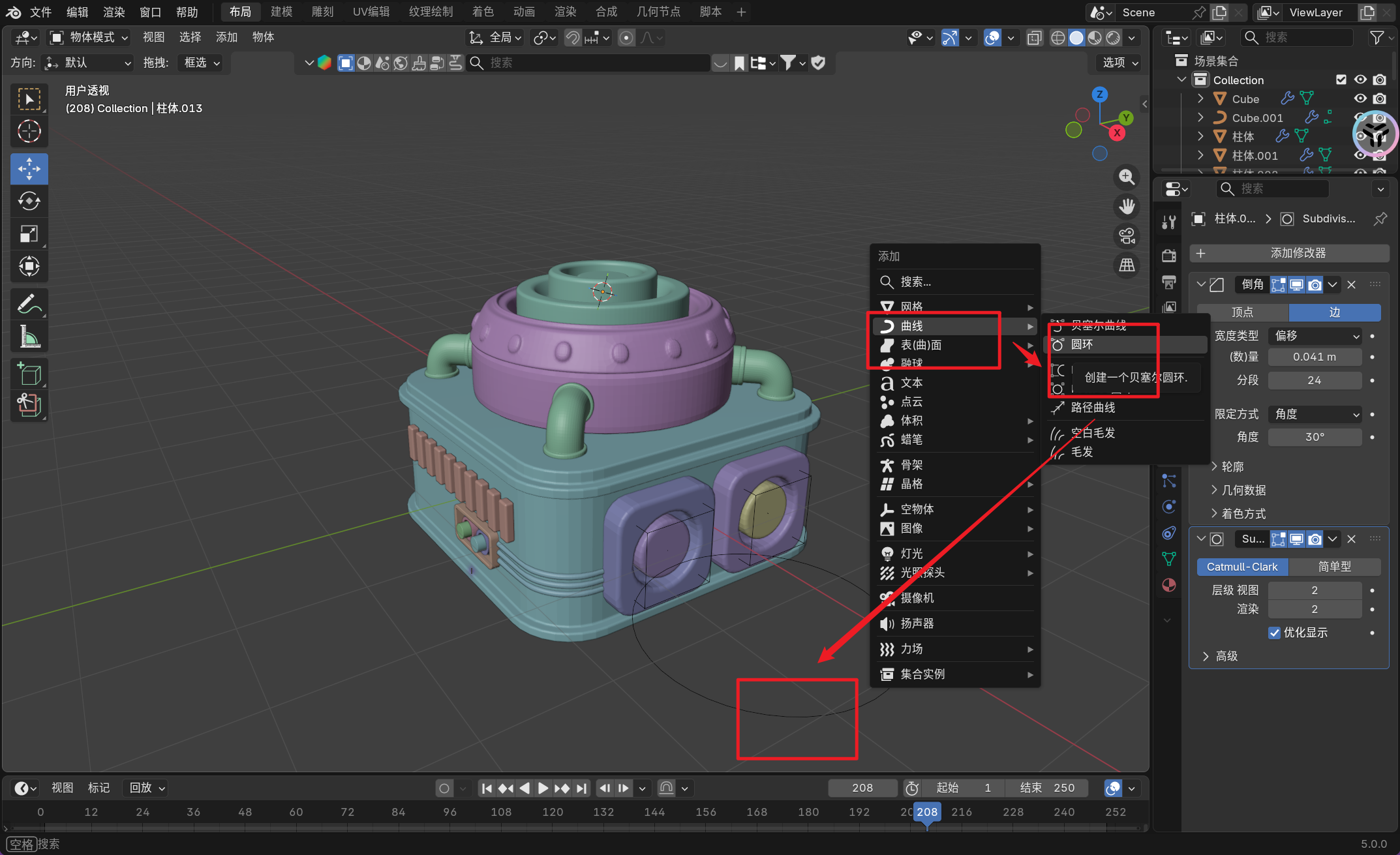The height and width of the screenshot is (855, 1400).
Task: Open the 物体模式 mode dropdown
Action: click(90, 37)
